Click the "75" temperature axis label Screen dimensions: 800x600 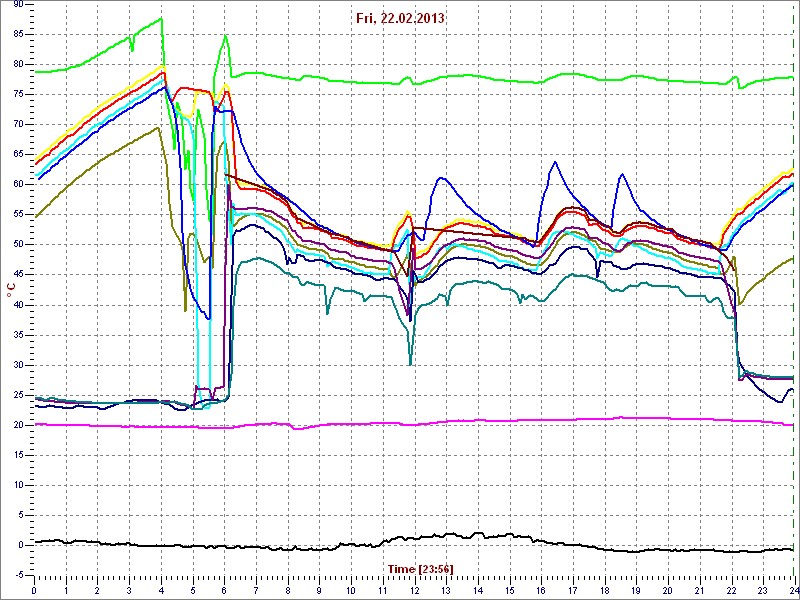[x=19, y=94]
